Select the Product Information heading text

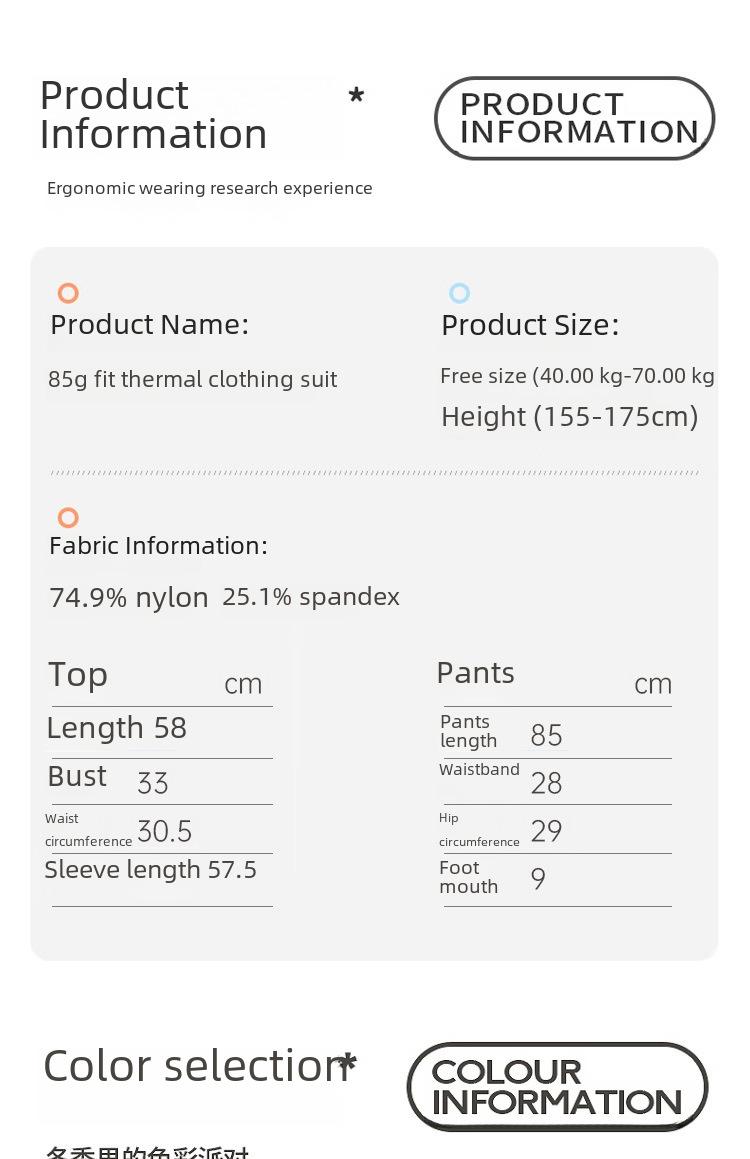tap(154, 115)
